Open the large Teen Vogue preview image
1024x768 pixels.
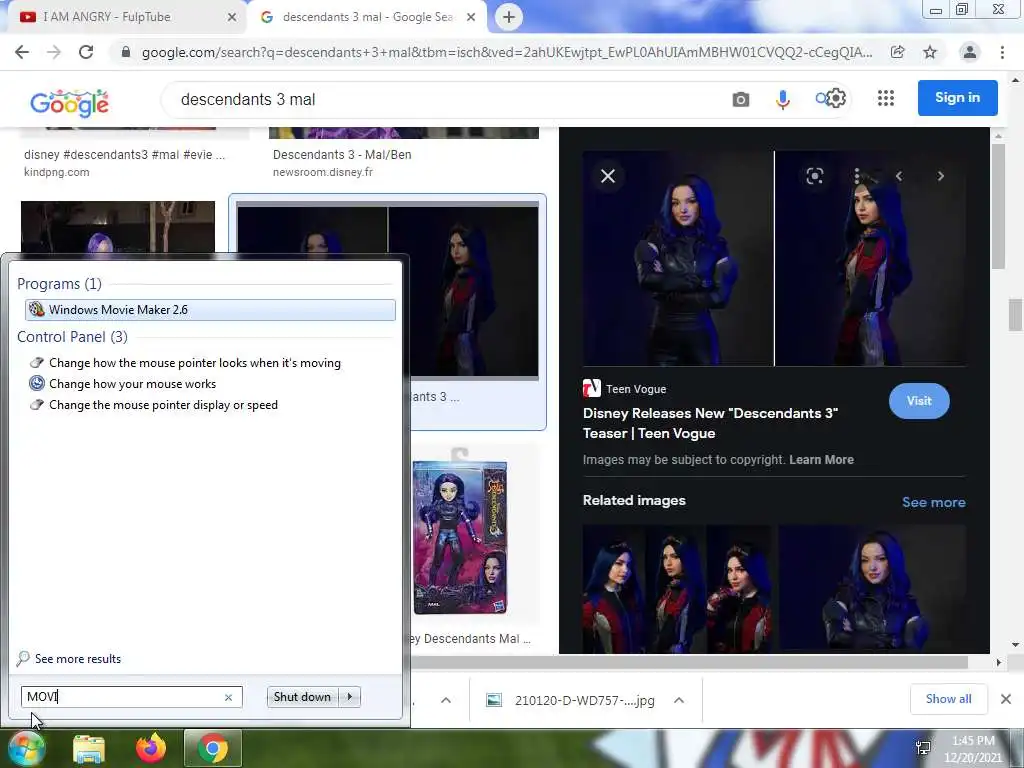[x=774, y=259]
